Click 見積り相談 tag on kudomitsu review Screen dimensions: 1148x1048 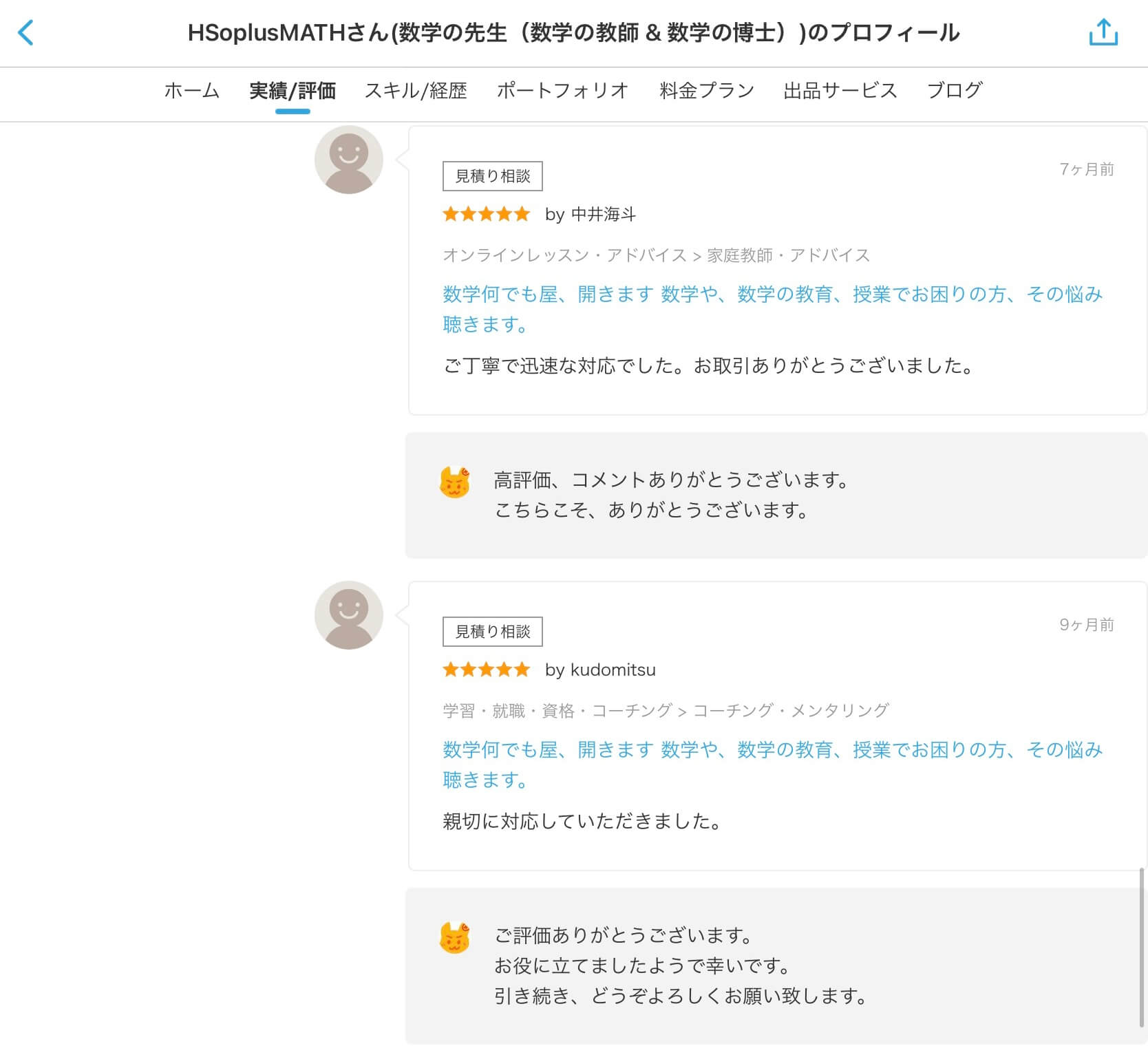pyautogui.click(x=493, y=632)
